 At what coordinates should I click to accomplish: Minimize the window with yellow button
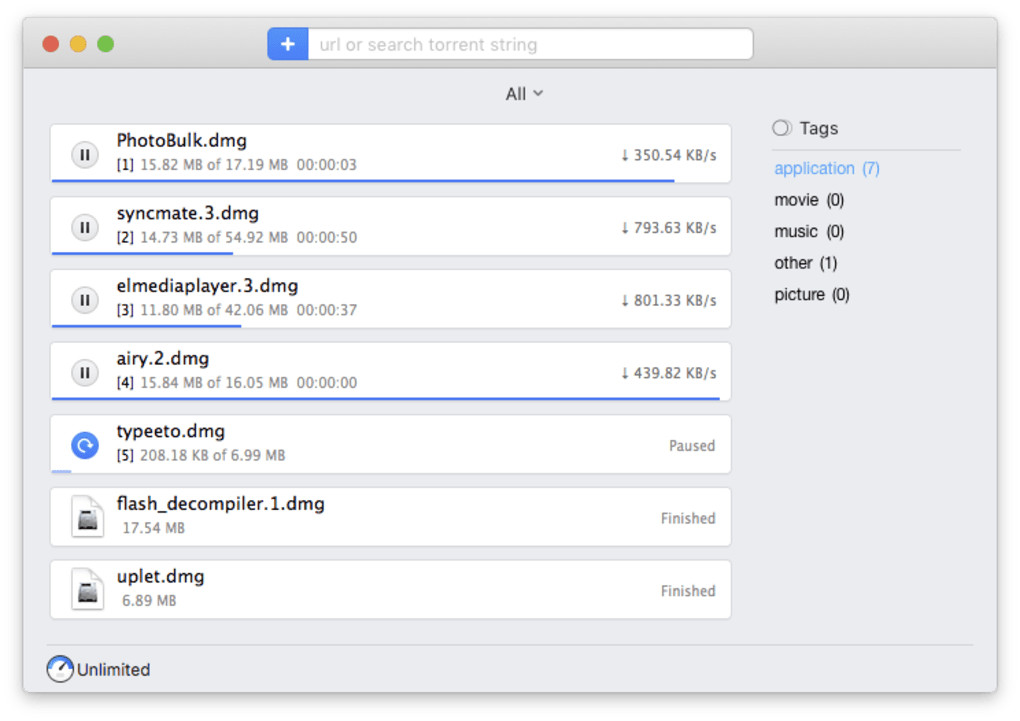pyautogui.click(x=78, y=44)
